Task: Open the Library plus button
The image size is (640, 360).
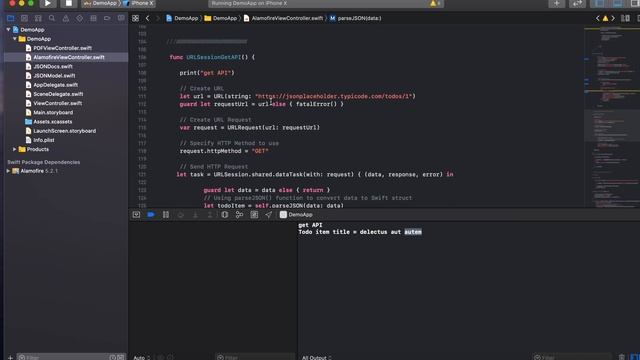Action: tap(557, 3)
